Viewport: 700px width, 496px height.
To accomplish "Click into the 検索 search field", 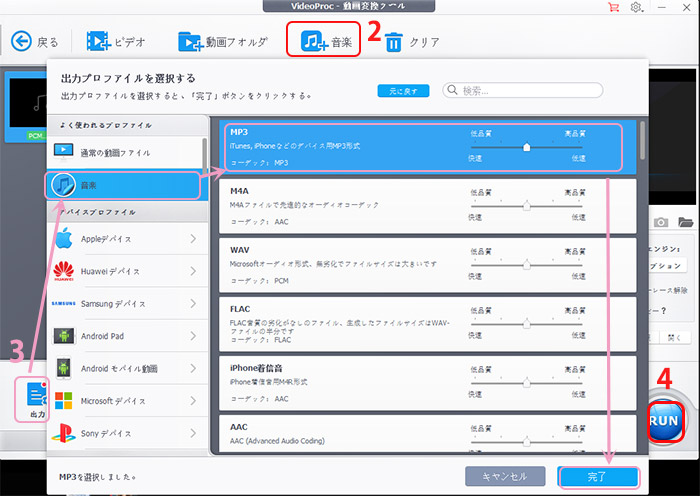I will [522, 90].
